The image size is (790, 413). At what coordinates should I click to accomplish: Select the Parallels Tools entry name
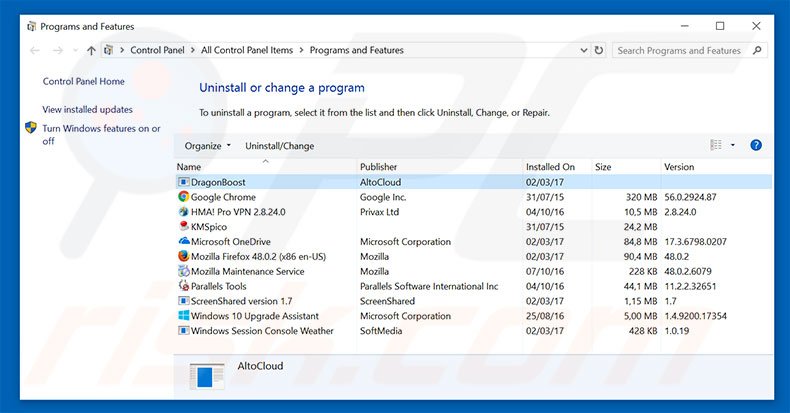coord(219,286)
